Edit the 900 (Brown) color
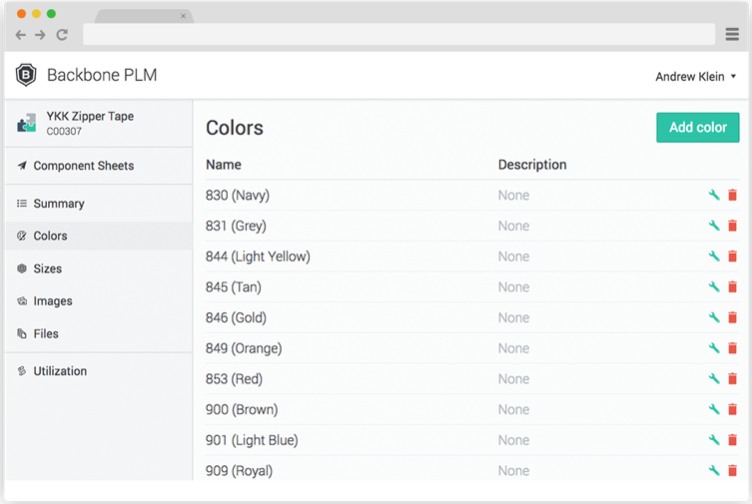752x504 pixels. (x=714, y=409)
